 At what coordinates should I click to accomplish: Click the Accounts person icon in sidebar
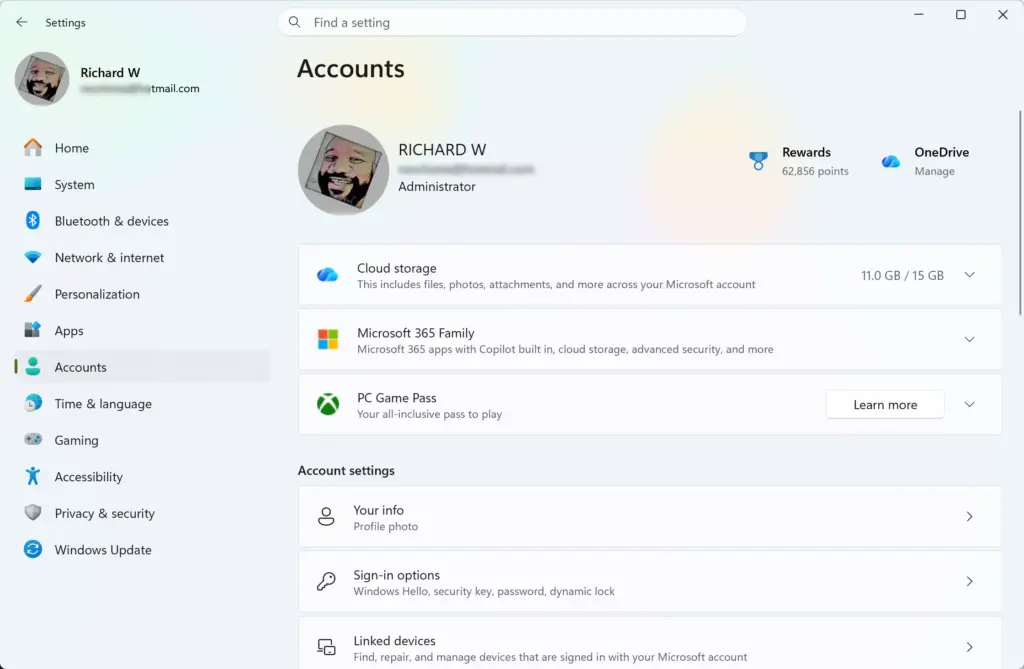point(33,367)
